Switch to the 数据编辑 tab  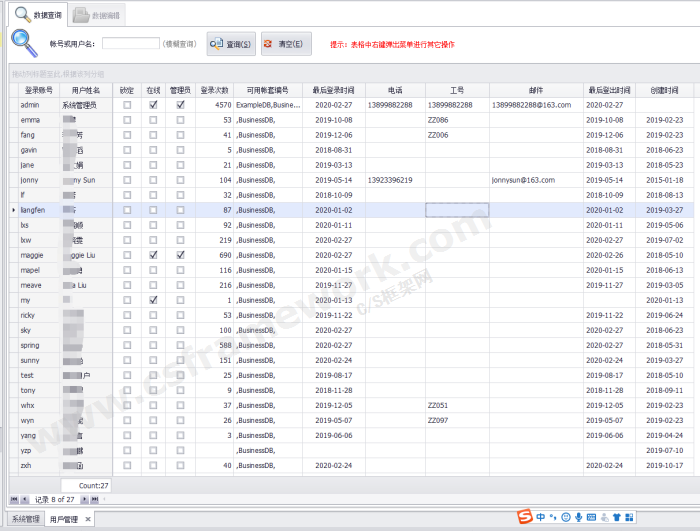click(x=96, y=15)
